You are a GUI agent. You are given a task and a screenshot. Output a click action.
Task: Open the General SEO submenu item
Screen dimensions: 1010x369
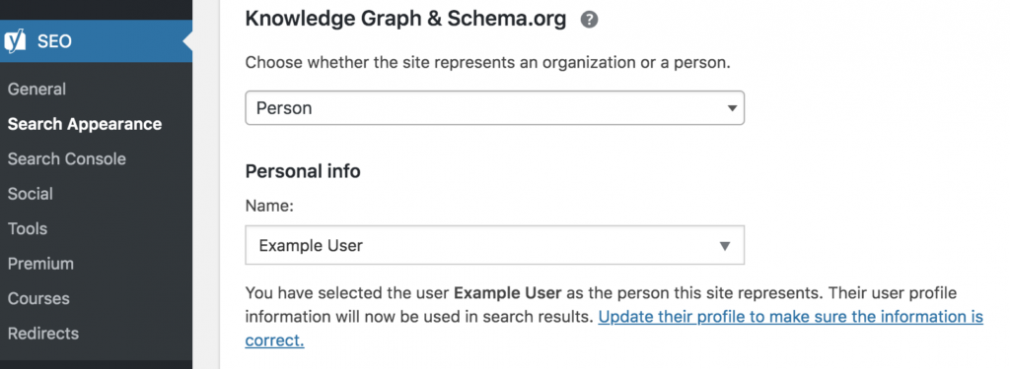tap(37, 89)
